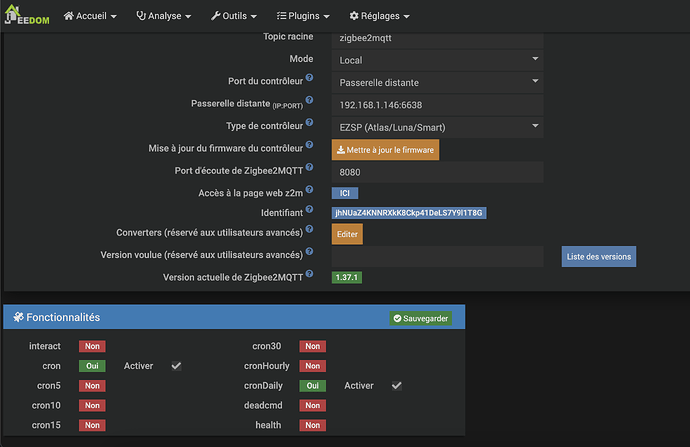
Task: Click the Passerelle distante IP address field
Action: coord(438,104)
